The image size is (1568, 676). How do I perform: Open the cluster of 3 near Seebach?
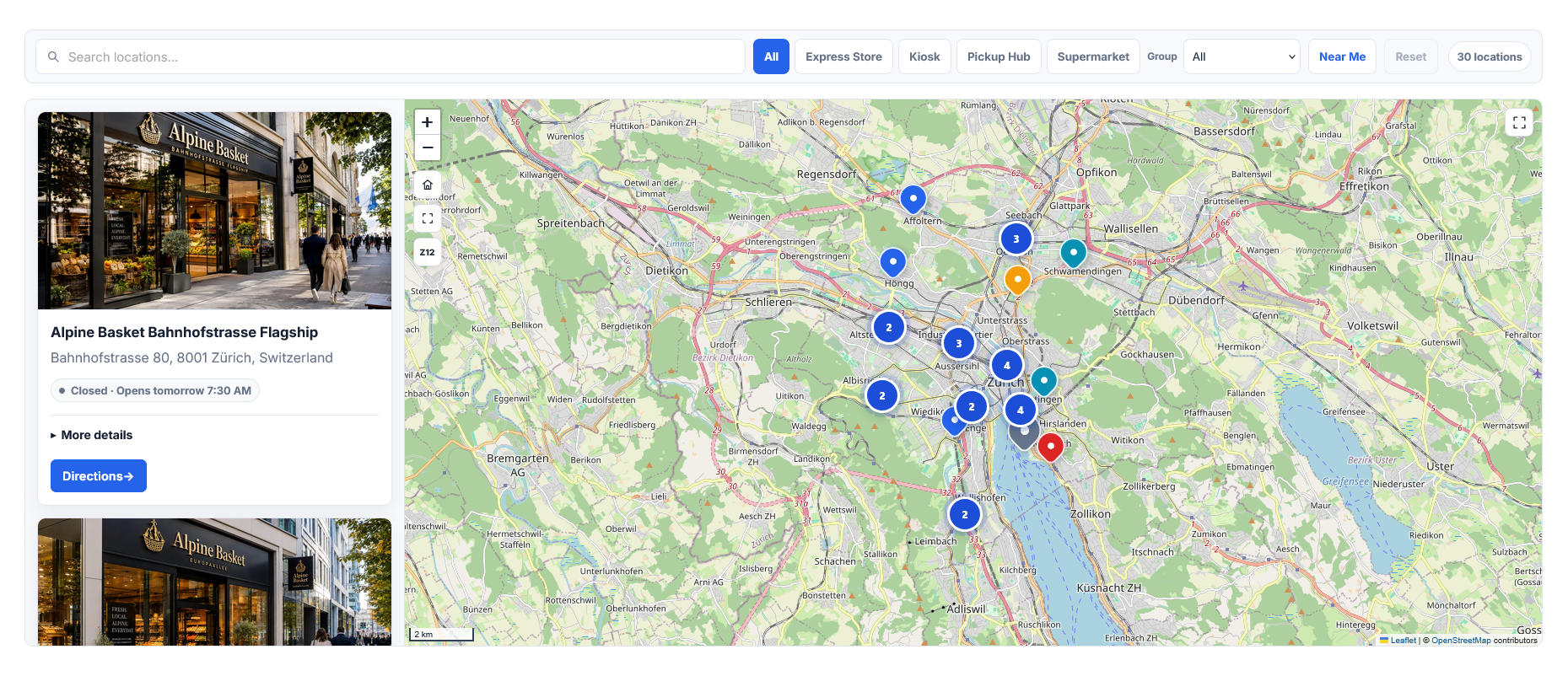[1016, 239]
